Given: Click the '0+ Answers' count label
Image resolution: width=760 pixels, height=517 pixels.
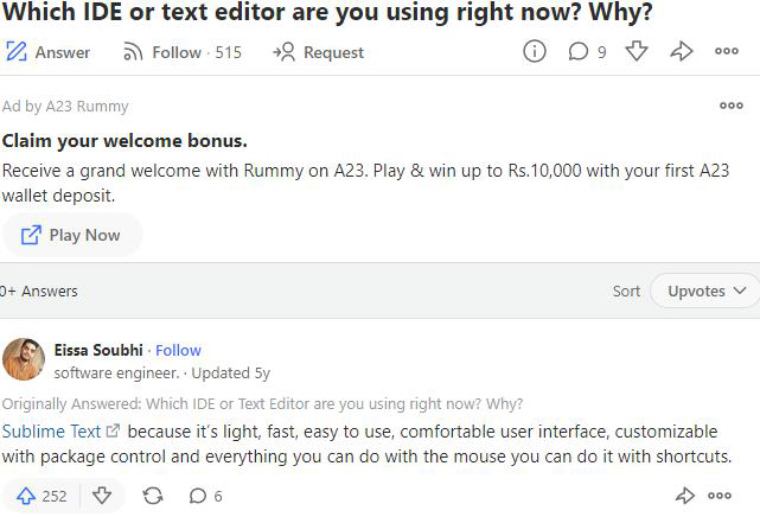Looking at the screenshot, I should click(39, 291).
